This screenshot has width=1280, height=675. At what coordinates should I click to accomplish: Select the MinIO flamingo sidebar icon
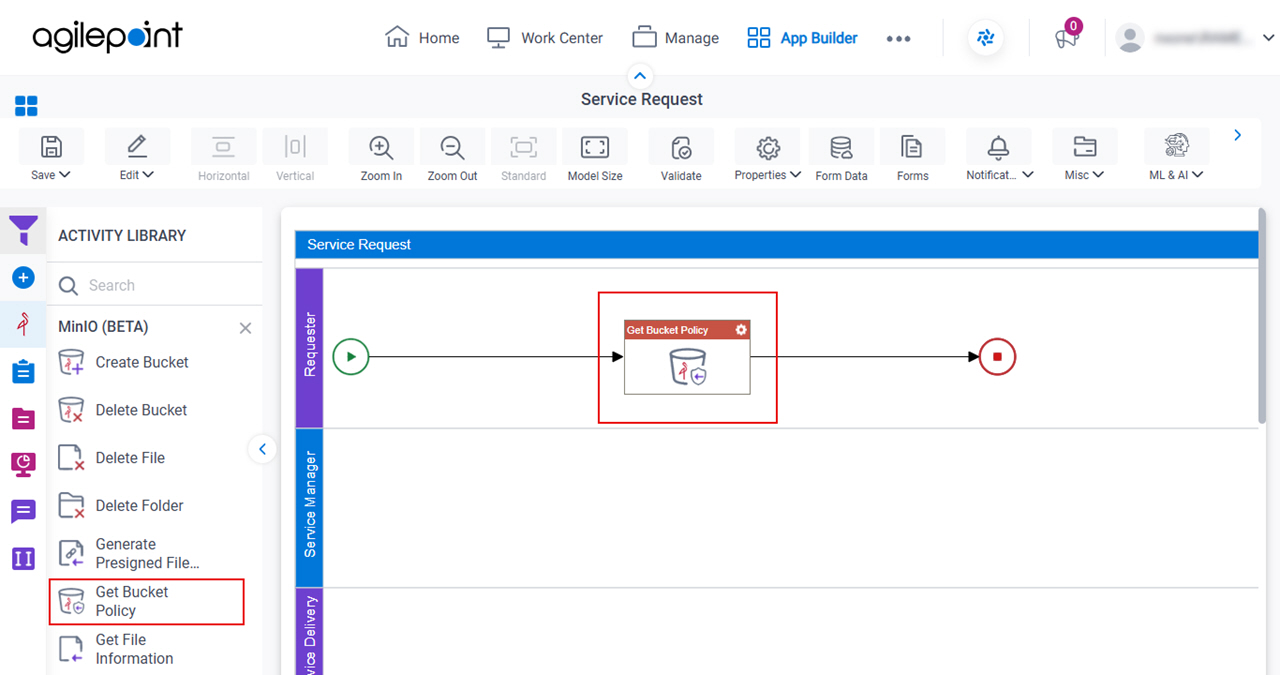[x=23, y=324]
